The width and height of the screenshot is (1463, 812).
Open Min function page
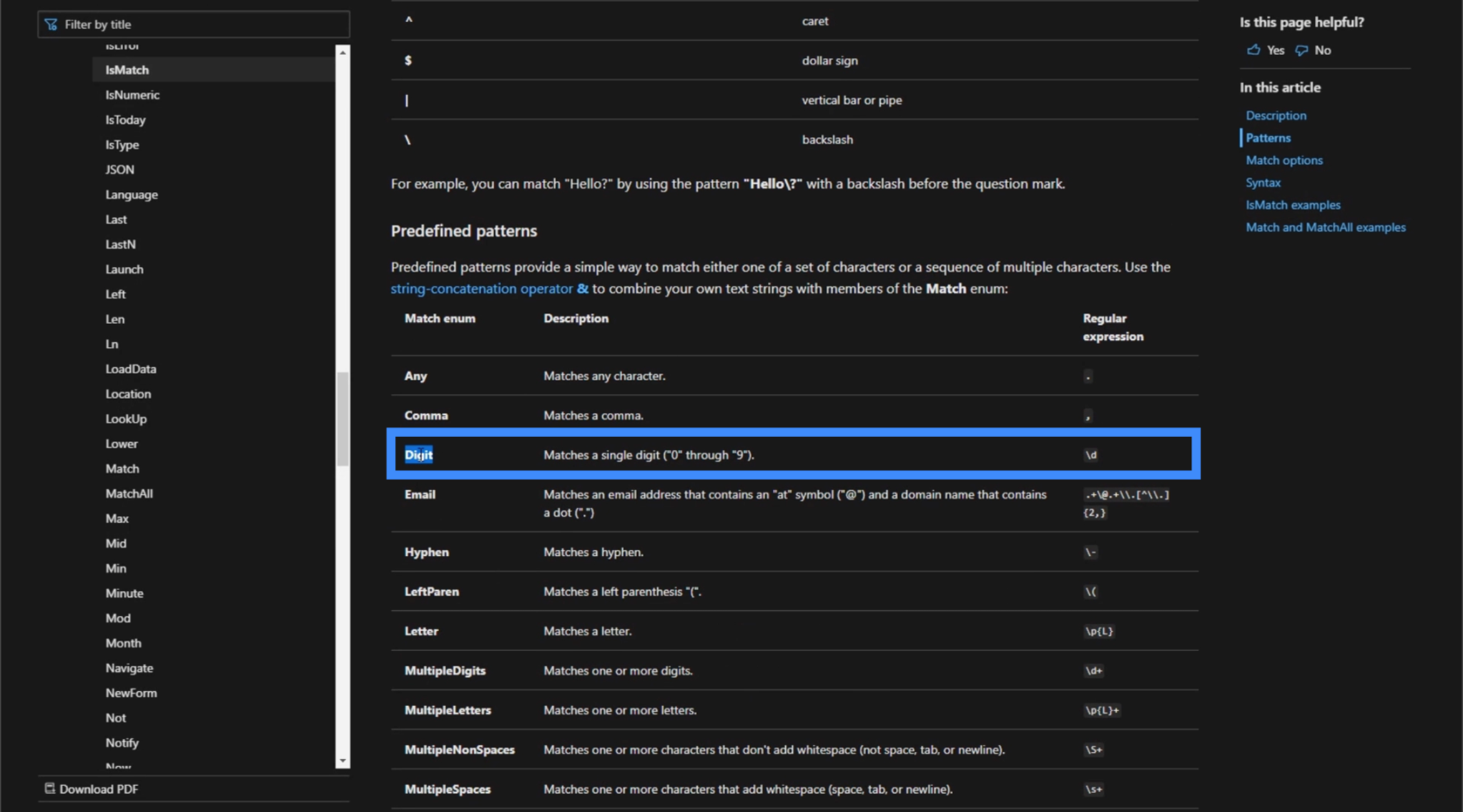(x=116, y=568)
